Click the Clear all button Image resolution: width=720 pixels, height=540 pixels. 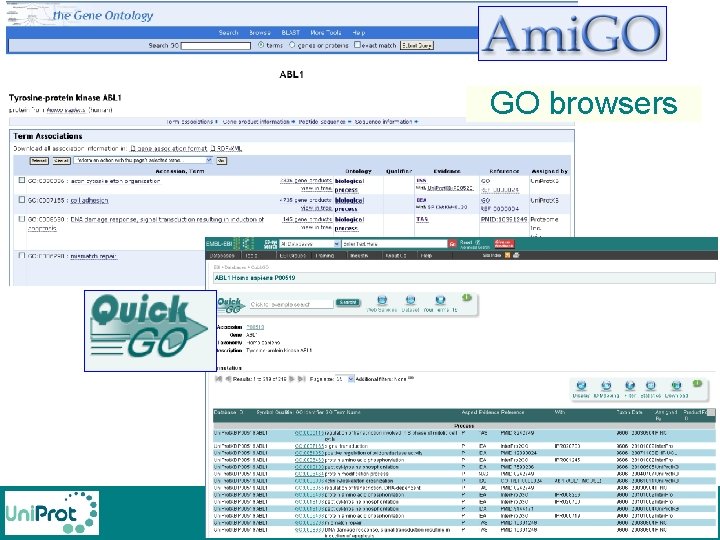tap(61, 161)
